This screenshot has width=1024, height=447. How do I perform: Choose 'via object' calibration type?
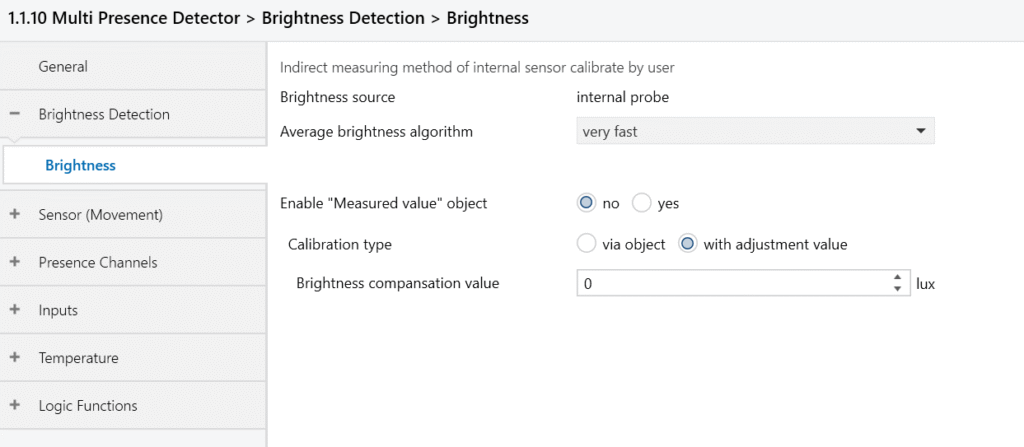click(x=586, y=244)
